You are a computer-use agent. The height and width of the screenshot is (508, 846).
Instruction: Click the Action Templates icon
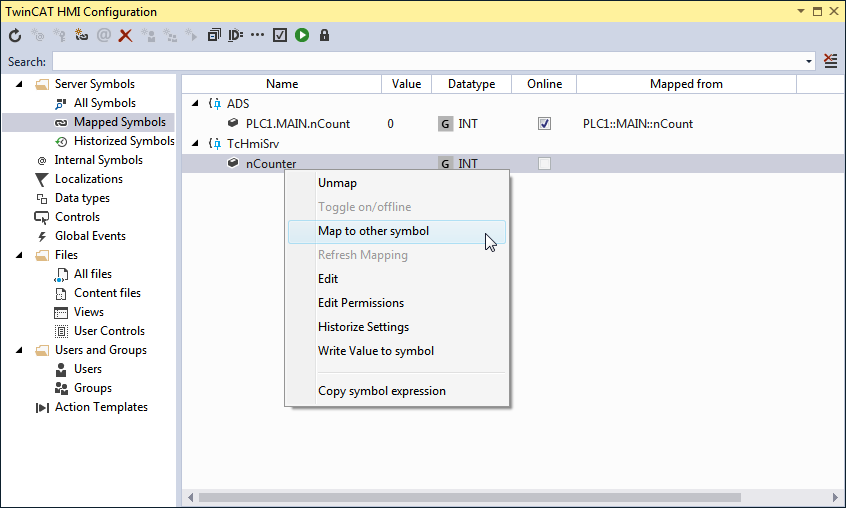(42, 408)
